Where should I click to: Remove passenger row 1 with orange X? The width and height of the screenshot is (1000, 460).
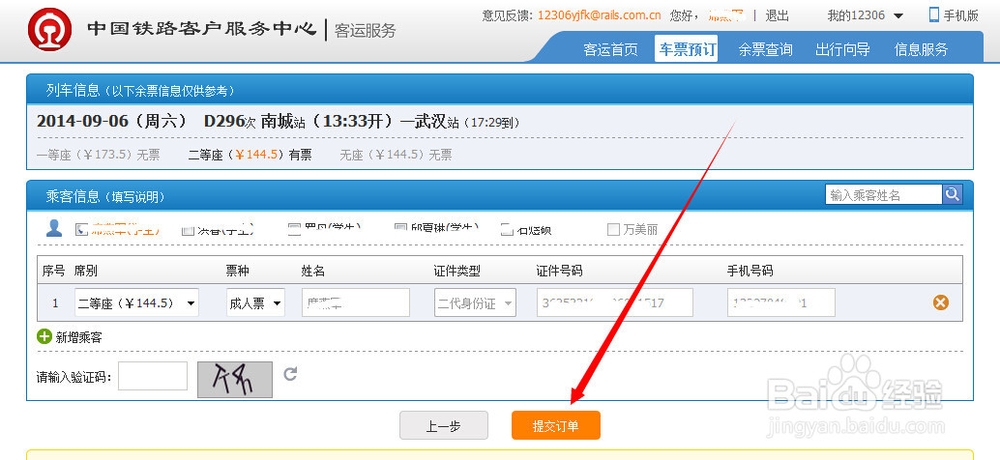click(941, 302)
